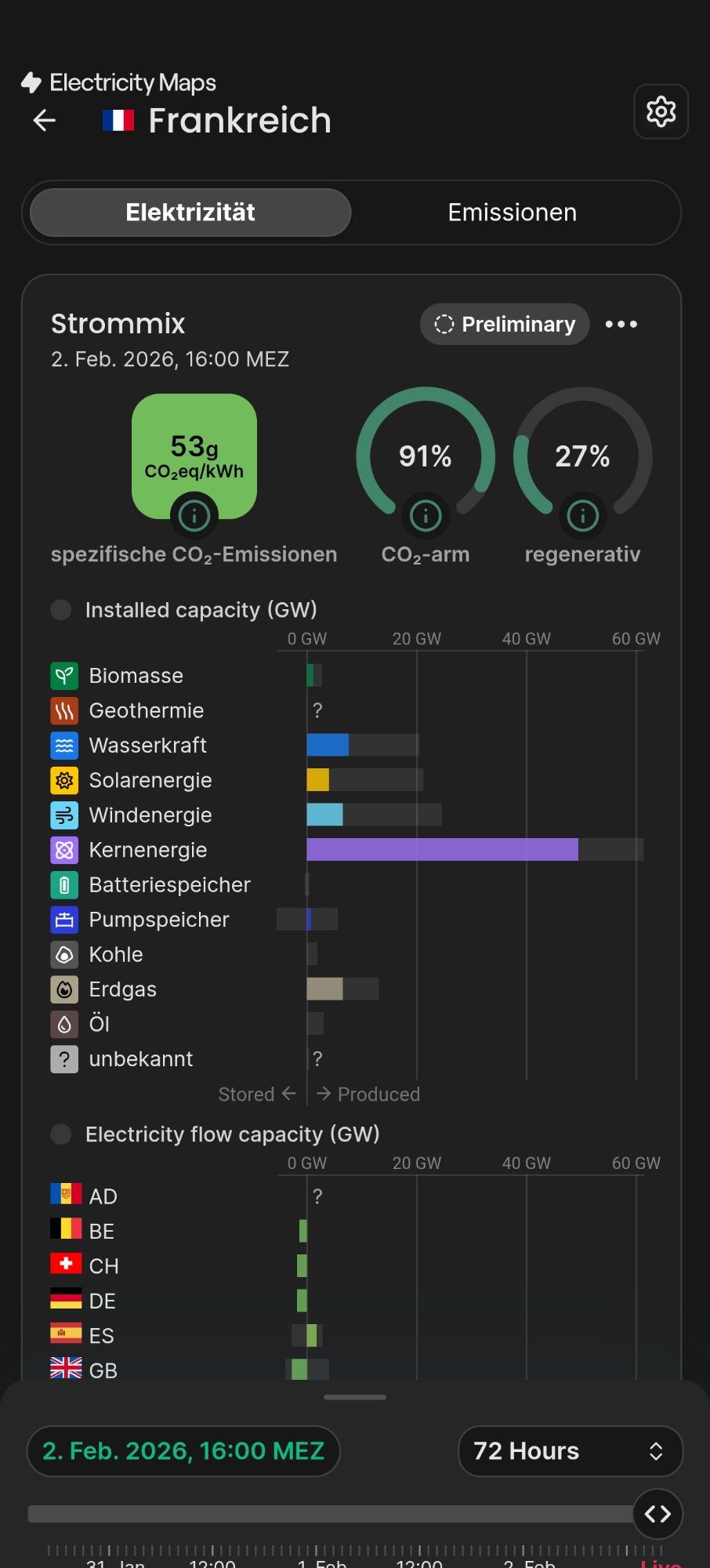Expand the bottom sheet drag handle
The height and width of the screenshot is (1568, 710).
[355, 1397]
